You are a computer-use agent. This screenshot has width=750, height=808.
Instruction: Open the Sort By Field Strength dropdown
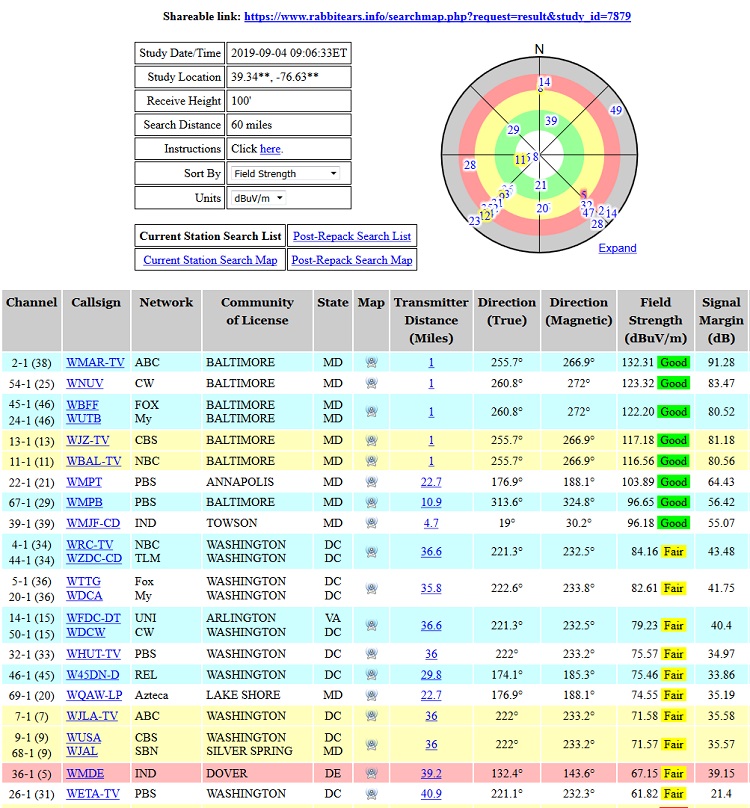click(285, 174)
